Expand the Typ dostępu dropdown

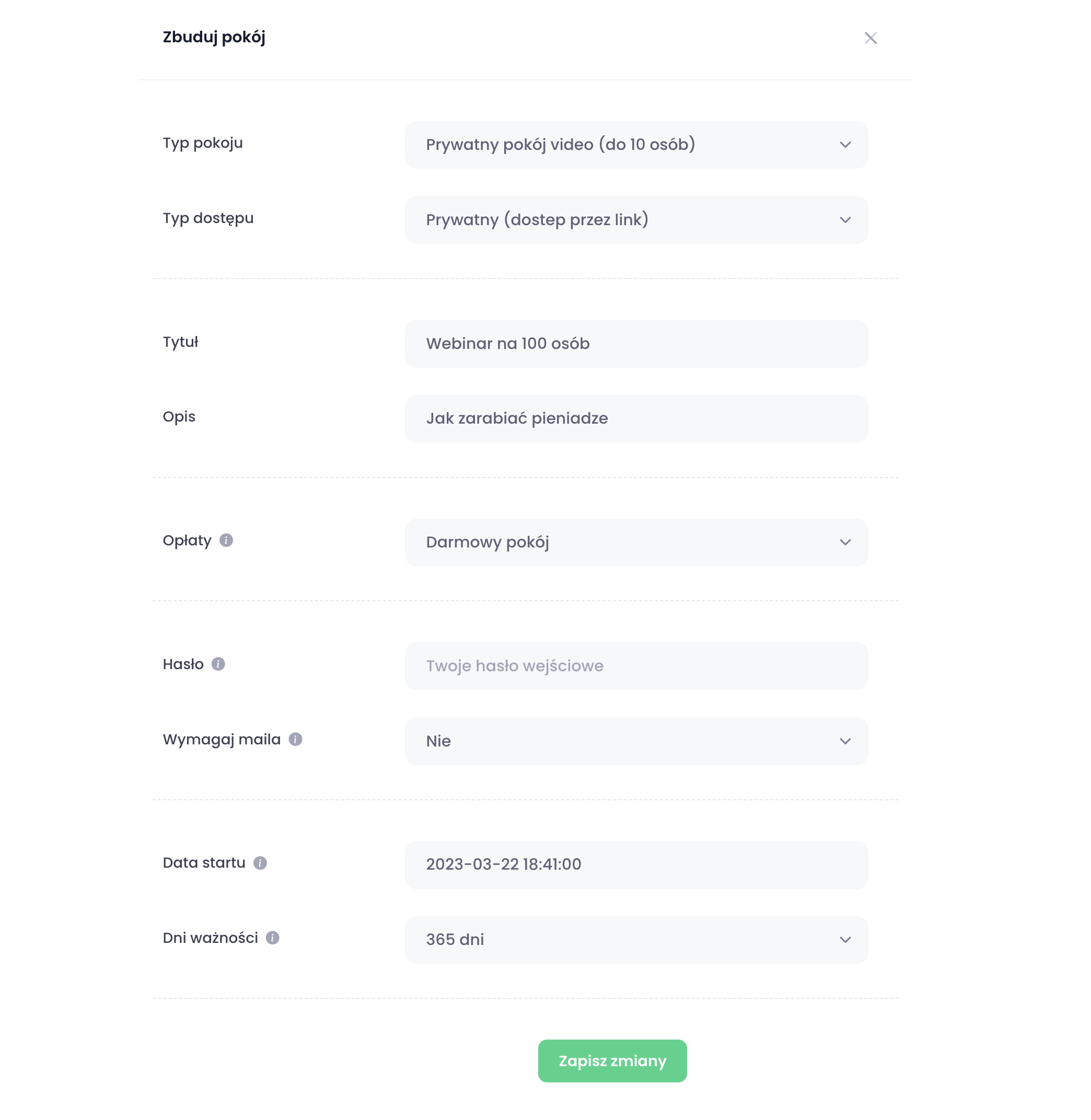pos(636,220)
